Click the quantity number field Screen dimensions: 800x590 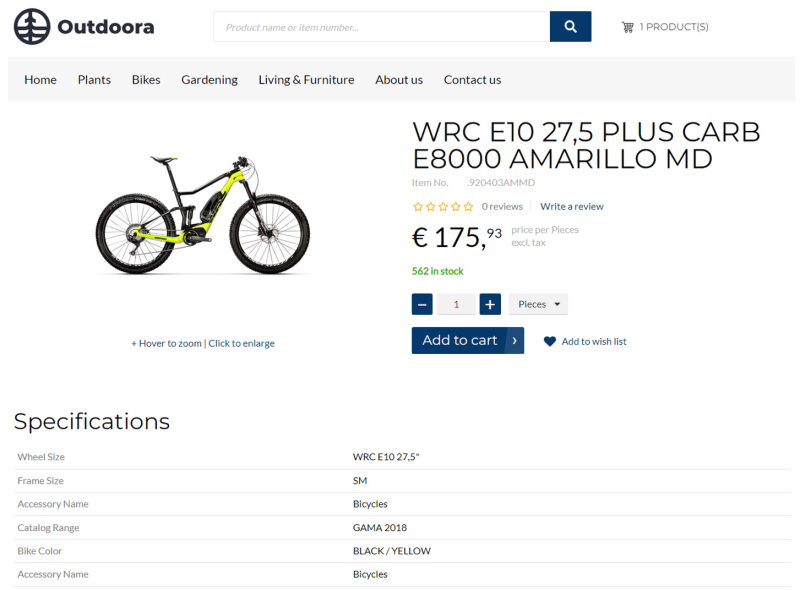coord(456,304)
